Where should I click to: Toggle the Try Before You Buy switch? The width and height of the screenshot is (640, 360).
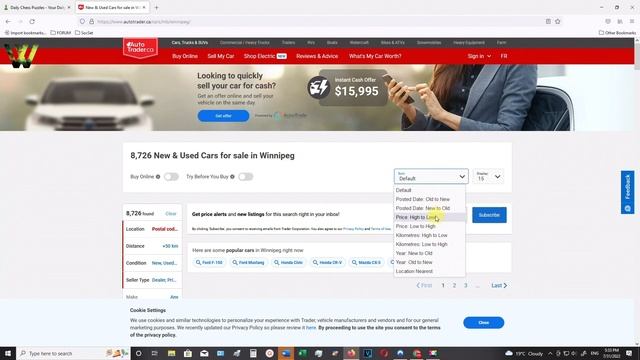click(x=246, y=177)
